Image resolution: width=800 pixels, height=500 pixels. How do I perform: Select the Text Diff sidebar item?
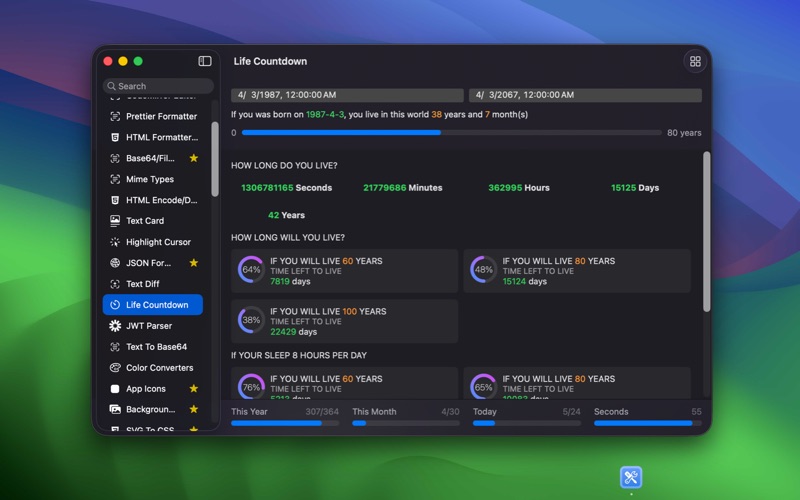[142, 284]
